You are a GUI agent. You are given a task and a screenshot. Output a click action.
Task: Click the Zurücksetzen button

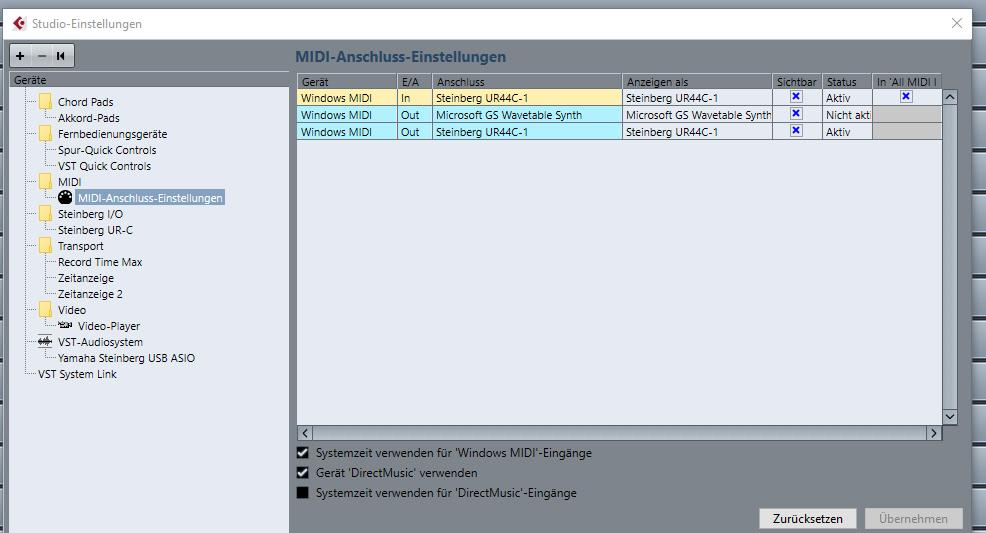pos(807,519)
